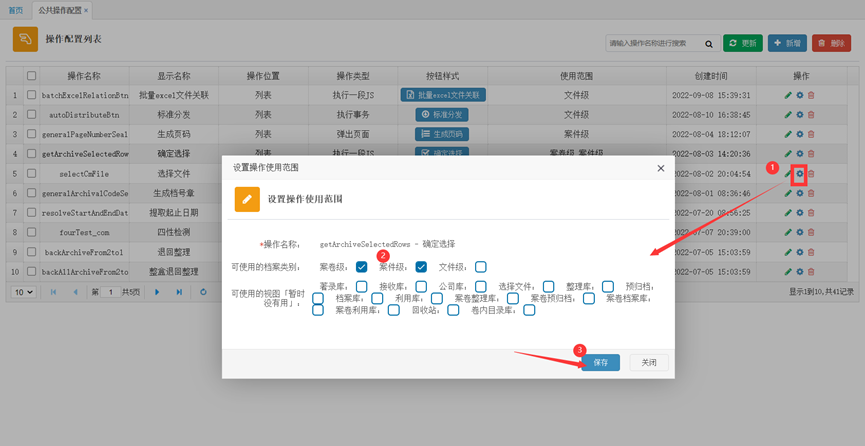Click the 关闭 button in dialog
Screen dimensions: 865x446
coord(649,363)
